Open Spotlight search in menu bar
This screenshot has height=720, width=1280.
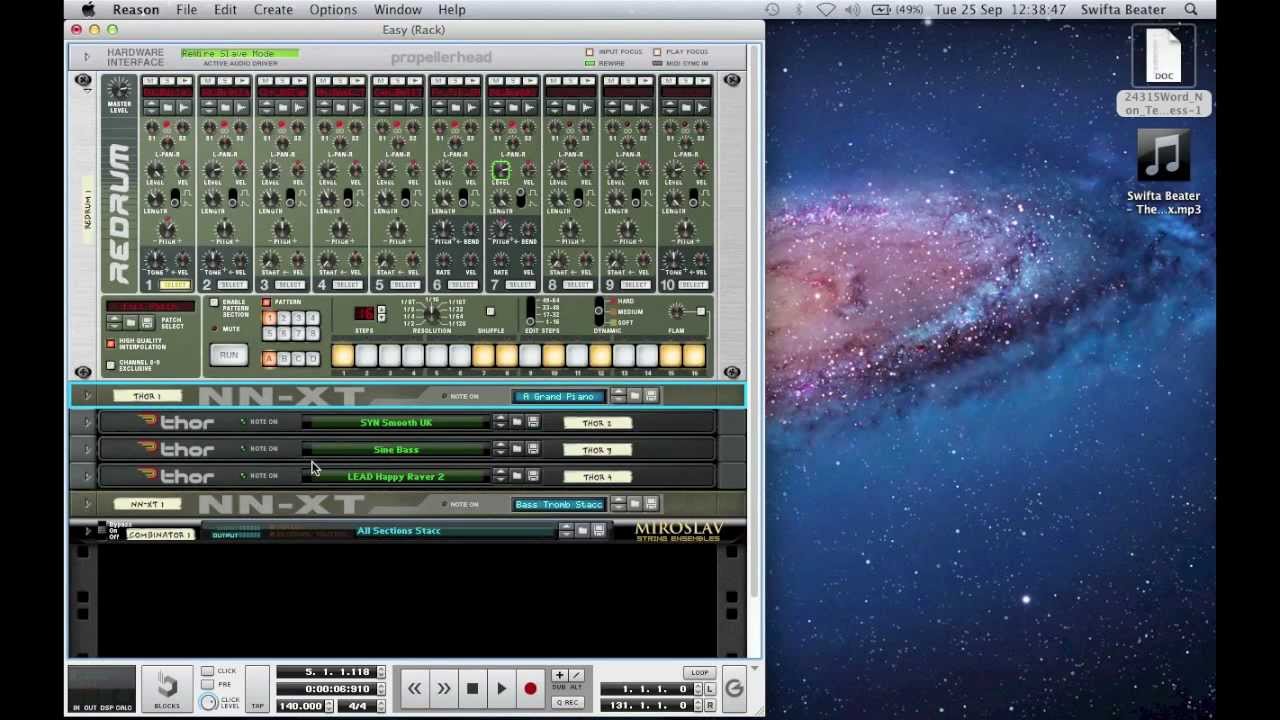[x=1191, y=9]
